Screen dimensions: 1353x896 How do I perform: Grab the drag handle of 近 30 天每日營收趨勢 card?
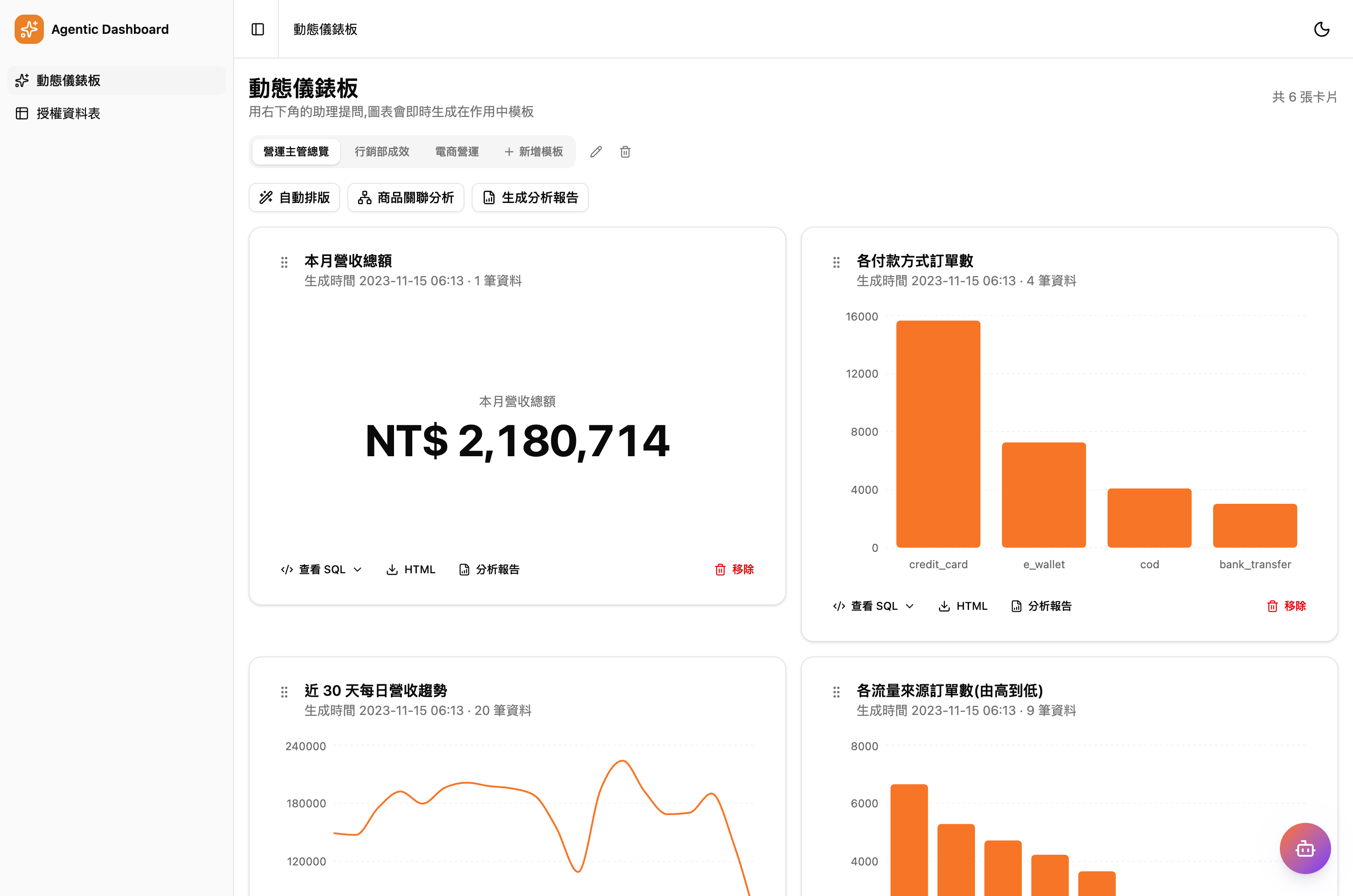284,692
